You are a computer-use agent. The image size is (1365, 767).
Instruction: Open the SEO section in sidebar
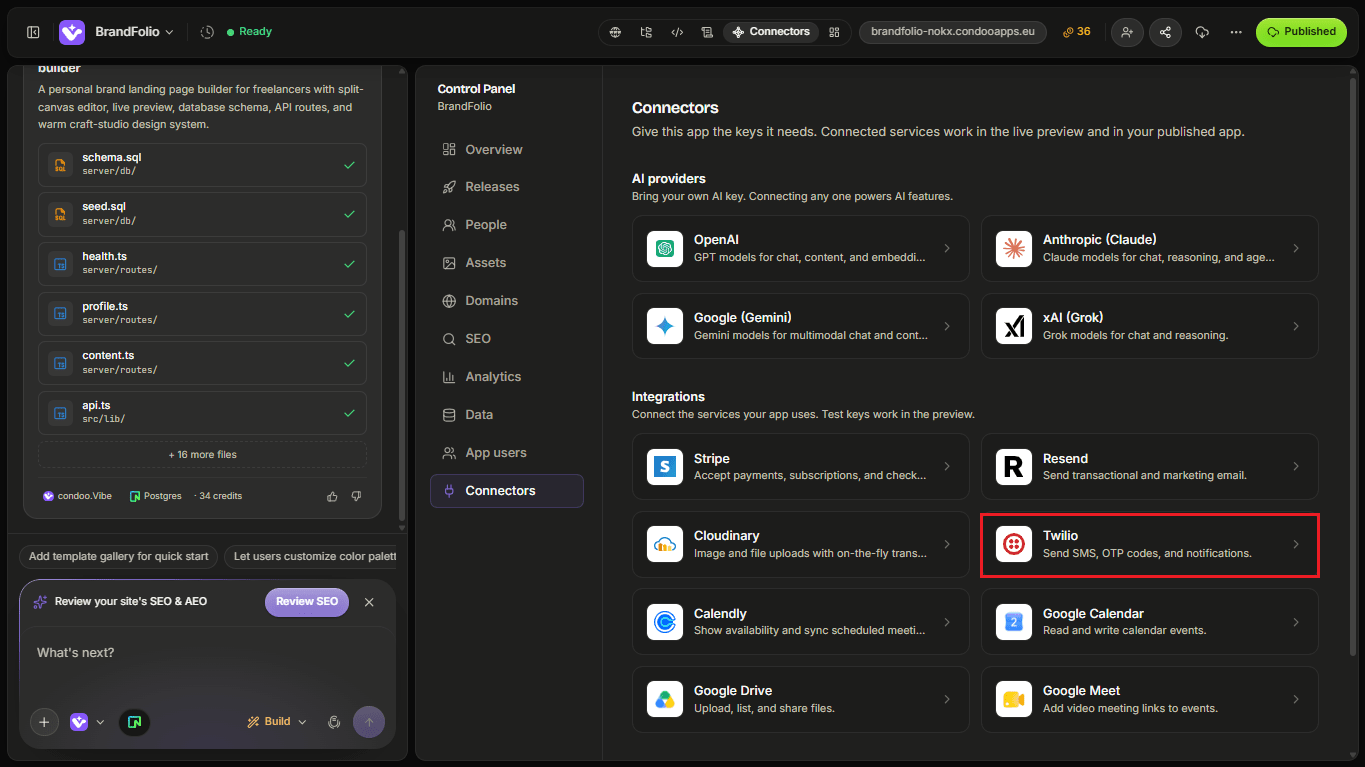point(507,339)
